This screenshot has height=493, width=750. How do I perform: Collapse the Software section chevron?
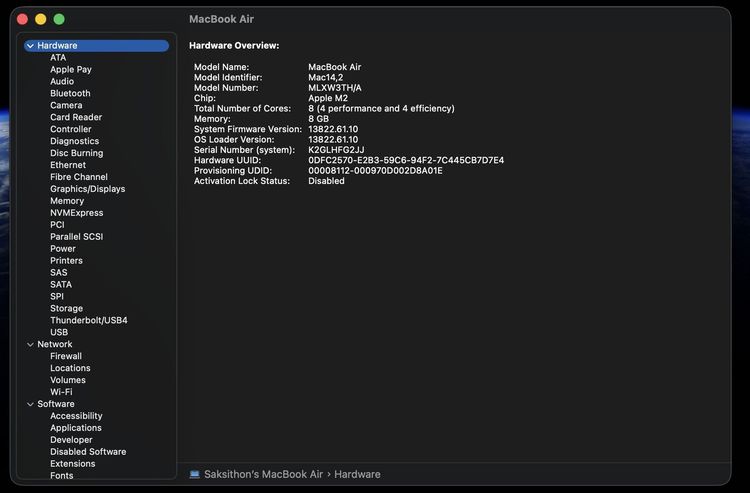pos(30,404)
